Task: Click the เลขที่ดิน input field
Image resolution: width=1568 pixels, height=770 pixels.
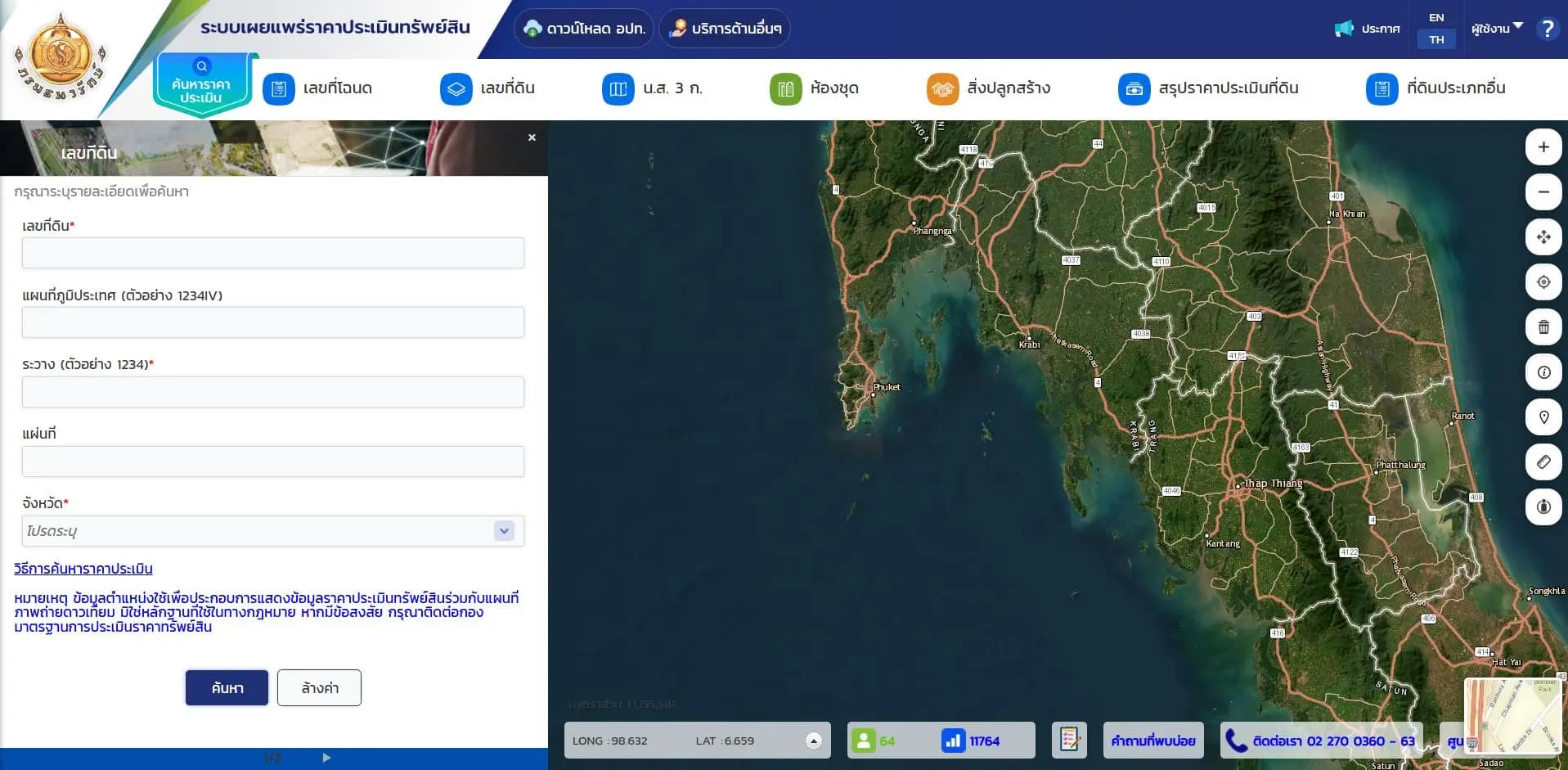Action: click(272, 253)
